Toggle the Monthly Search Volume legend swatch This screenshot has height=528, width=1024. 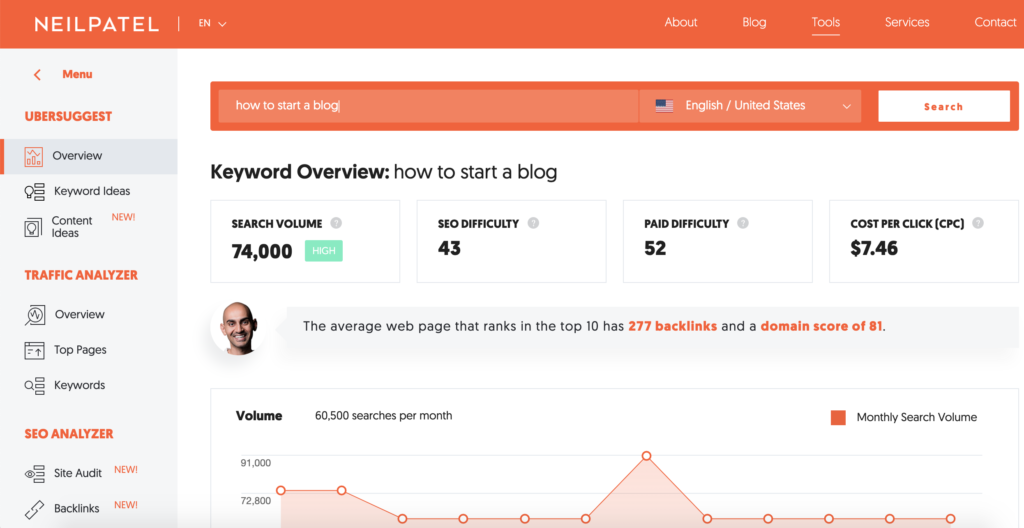[x=838, y=418]
